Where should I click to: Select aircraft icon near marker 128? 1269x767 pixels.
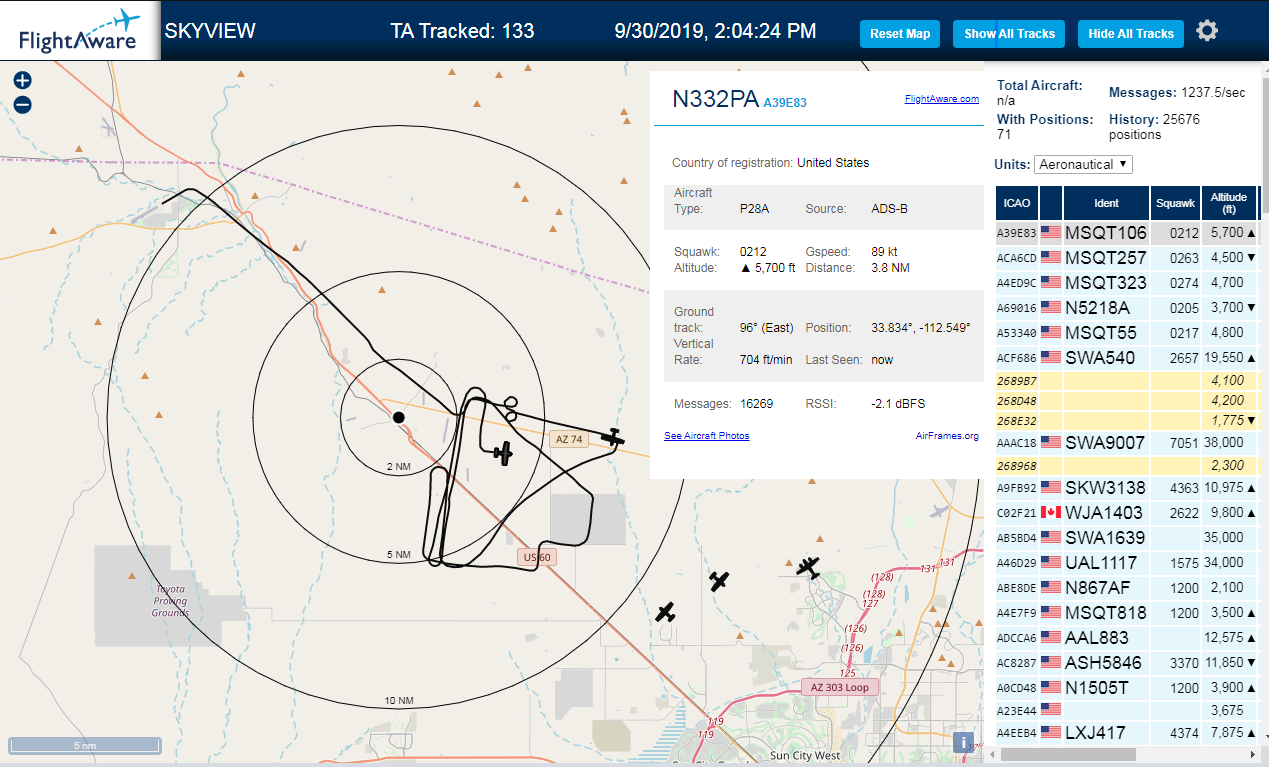pos(808,566)
